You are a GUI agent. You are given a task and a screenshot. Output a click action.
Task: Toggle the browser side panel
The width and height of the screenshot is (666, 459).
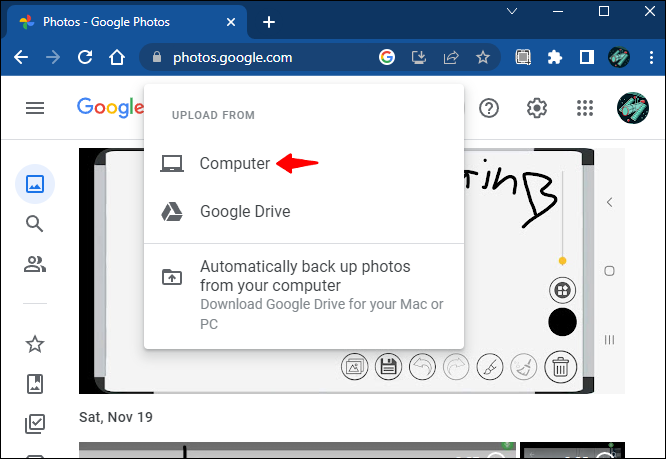click(x=587, y=57)
